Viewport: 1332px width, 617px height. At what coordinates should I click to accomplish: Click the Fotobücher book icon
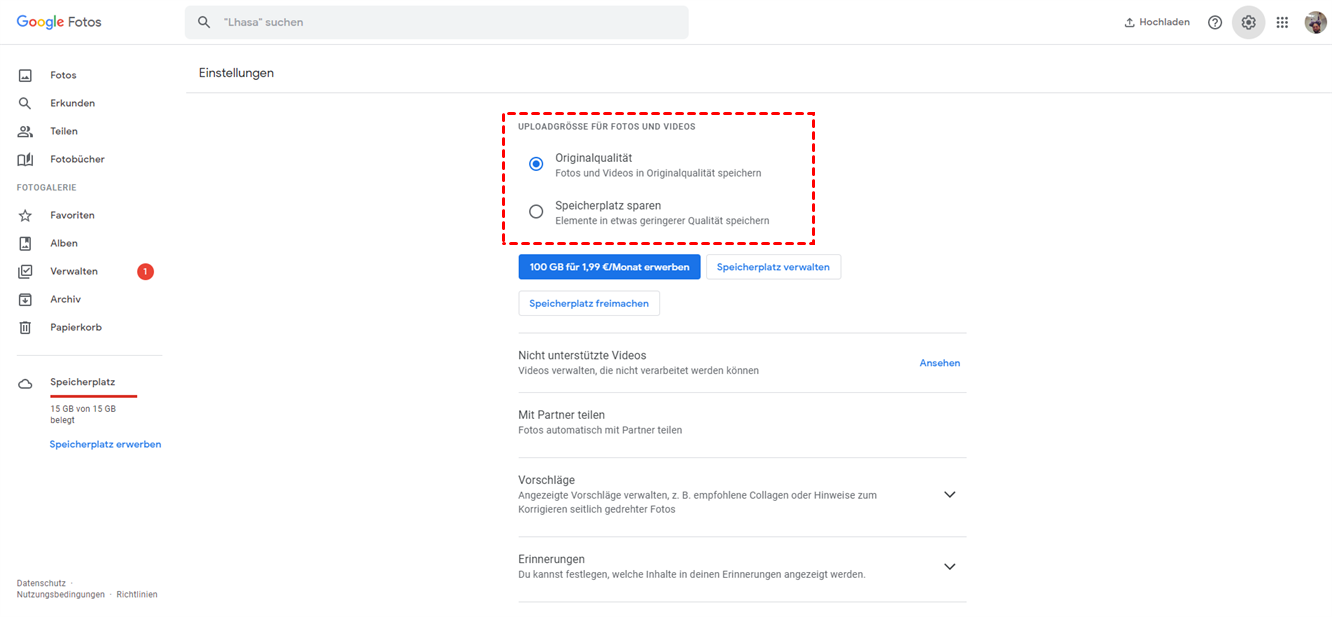26,160
